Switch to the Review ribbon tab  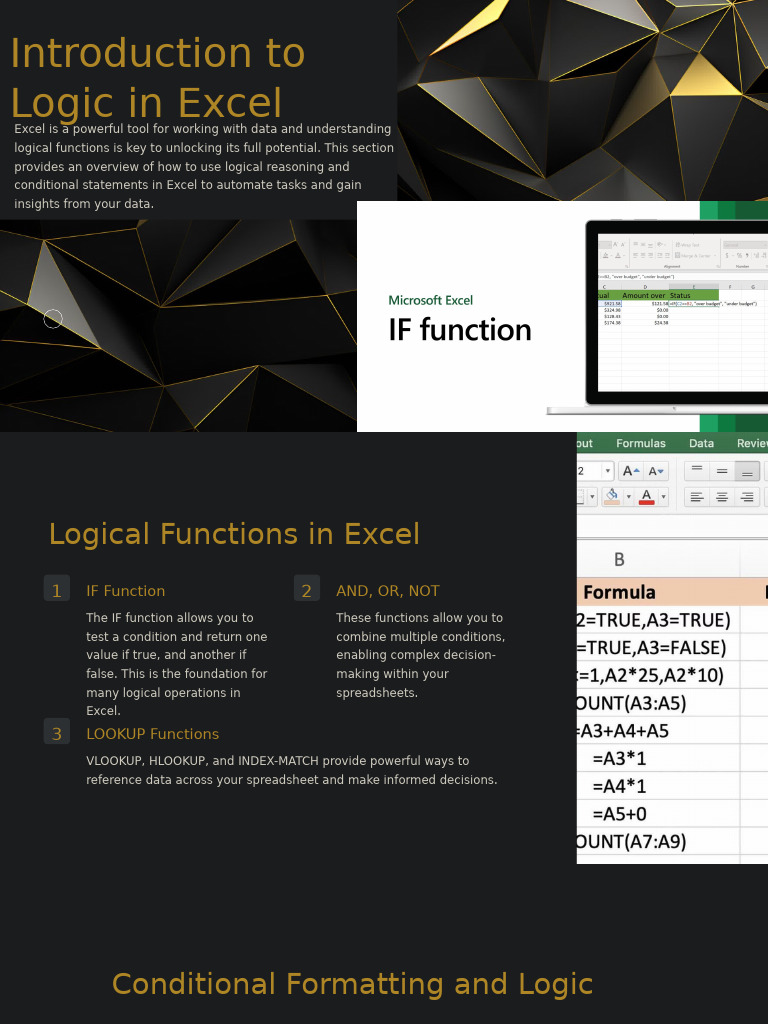752,443
